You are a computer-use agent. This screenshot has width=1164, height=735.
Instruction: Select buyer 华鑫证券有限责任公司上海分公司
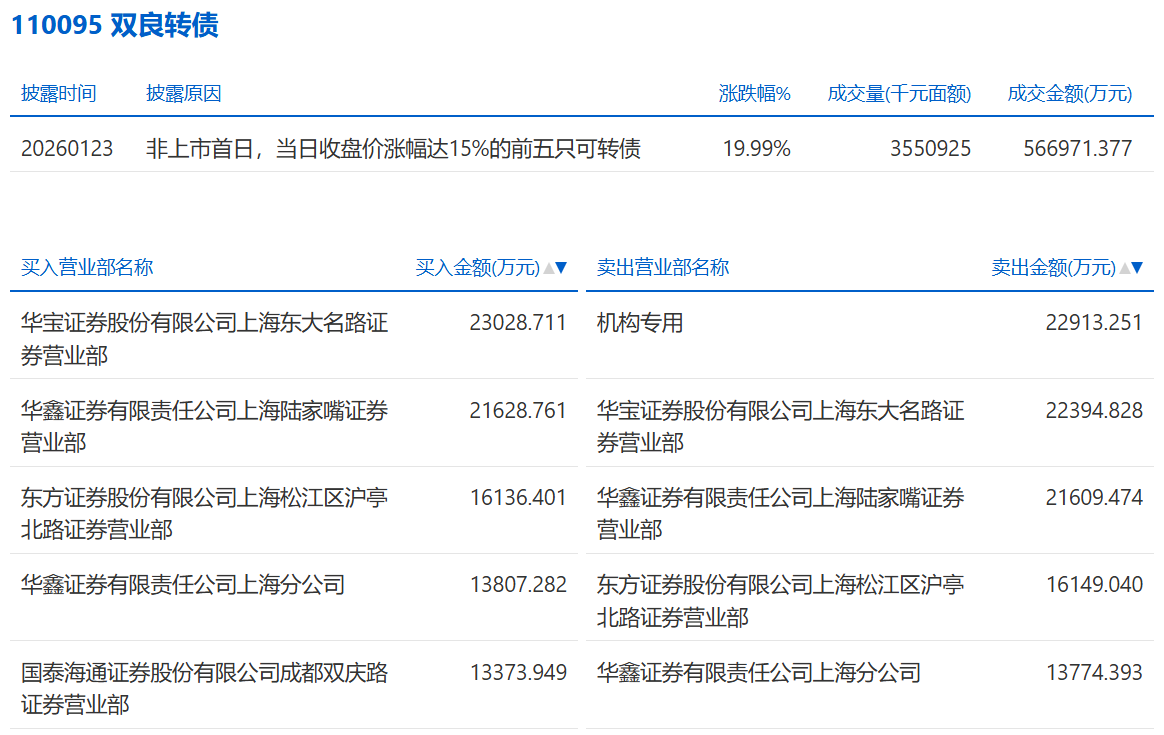(183, 585)
